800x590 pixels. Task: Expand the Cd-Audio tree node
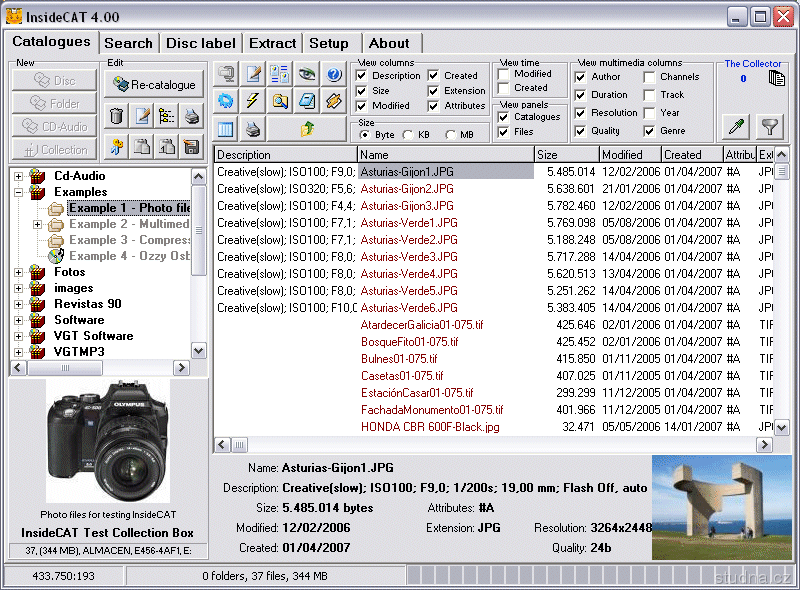click(19, 176)
